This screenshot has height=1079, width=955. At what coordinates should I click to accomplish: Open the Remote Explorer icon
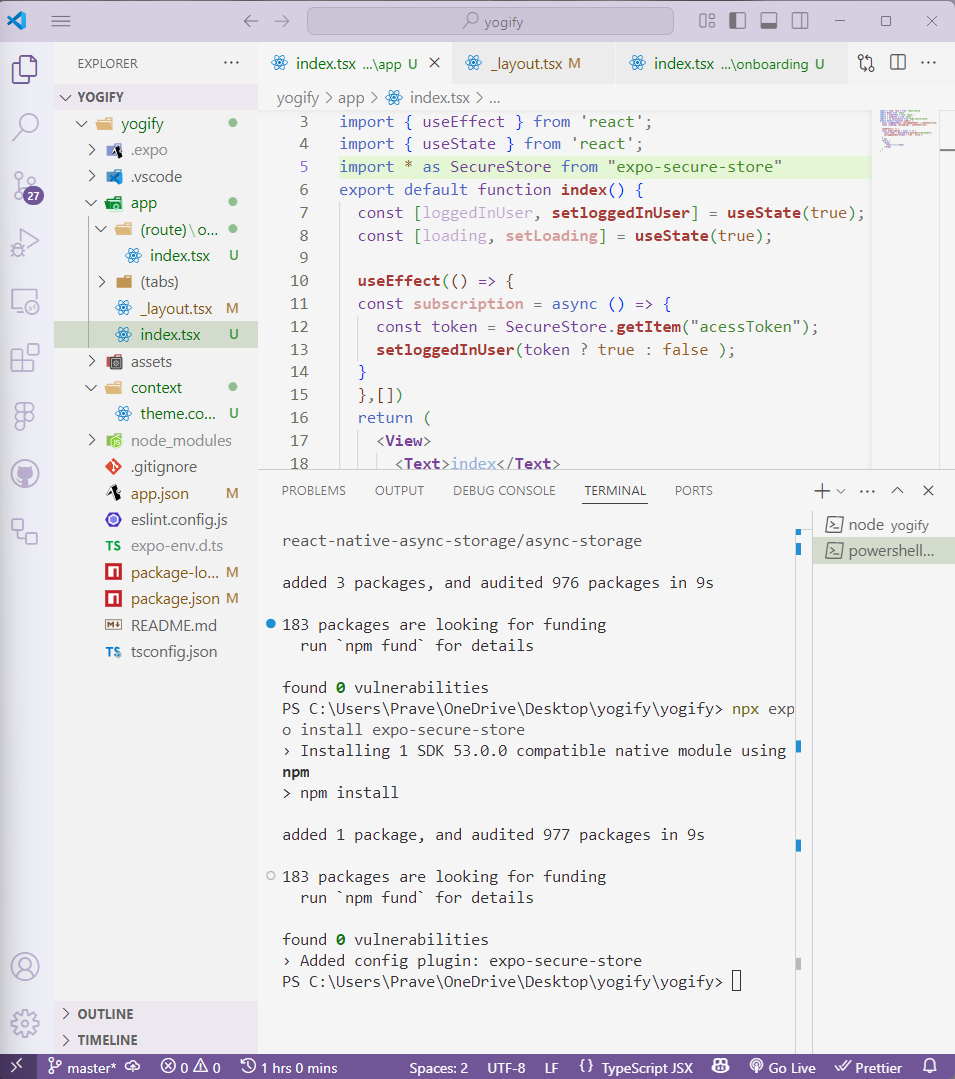[25, 301]
